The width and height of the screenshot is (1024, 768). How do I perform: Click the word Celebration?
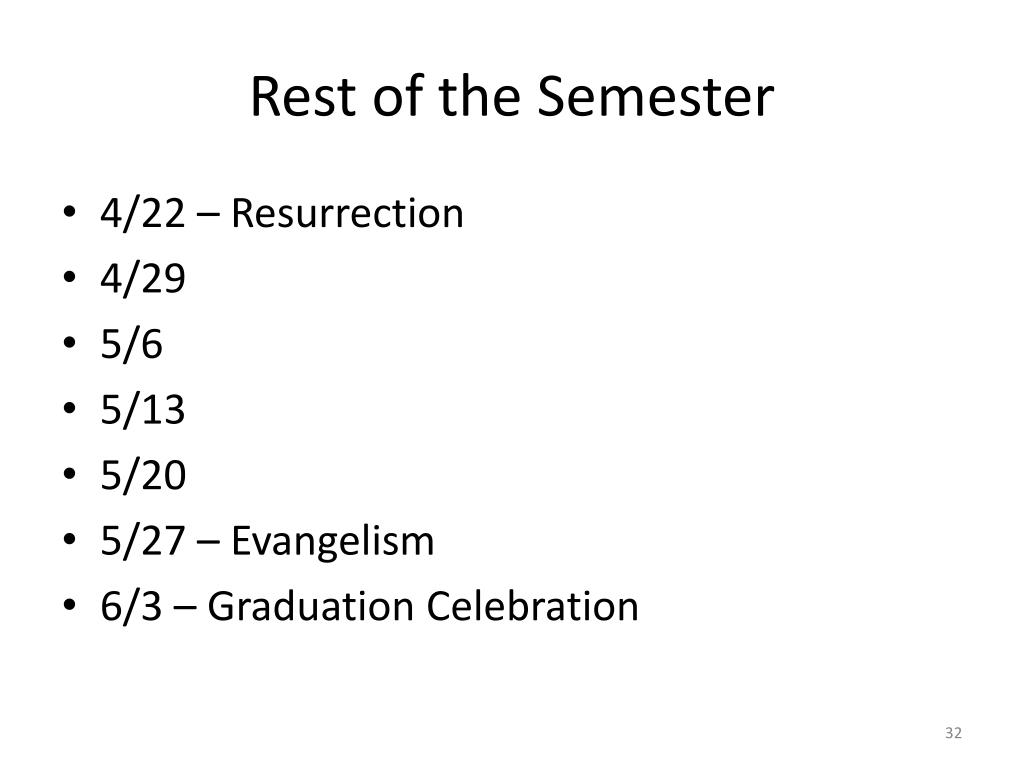(x=533, y=606)
